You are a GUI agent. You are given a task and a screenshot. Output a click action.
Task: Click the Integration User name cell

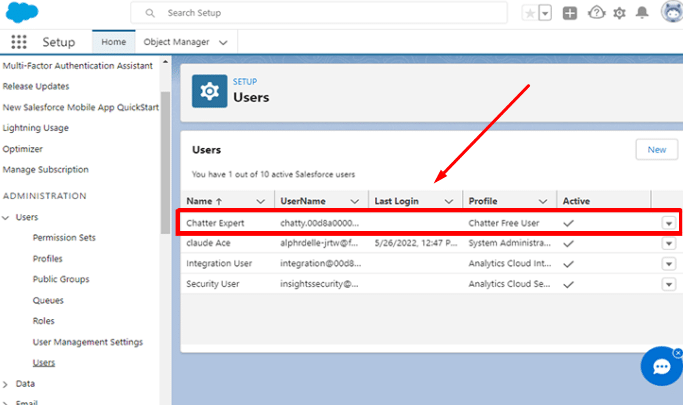pos(219,263)
